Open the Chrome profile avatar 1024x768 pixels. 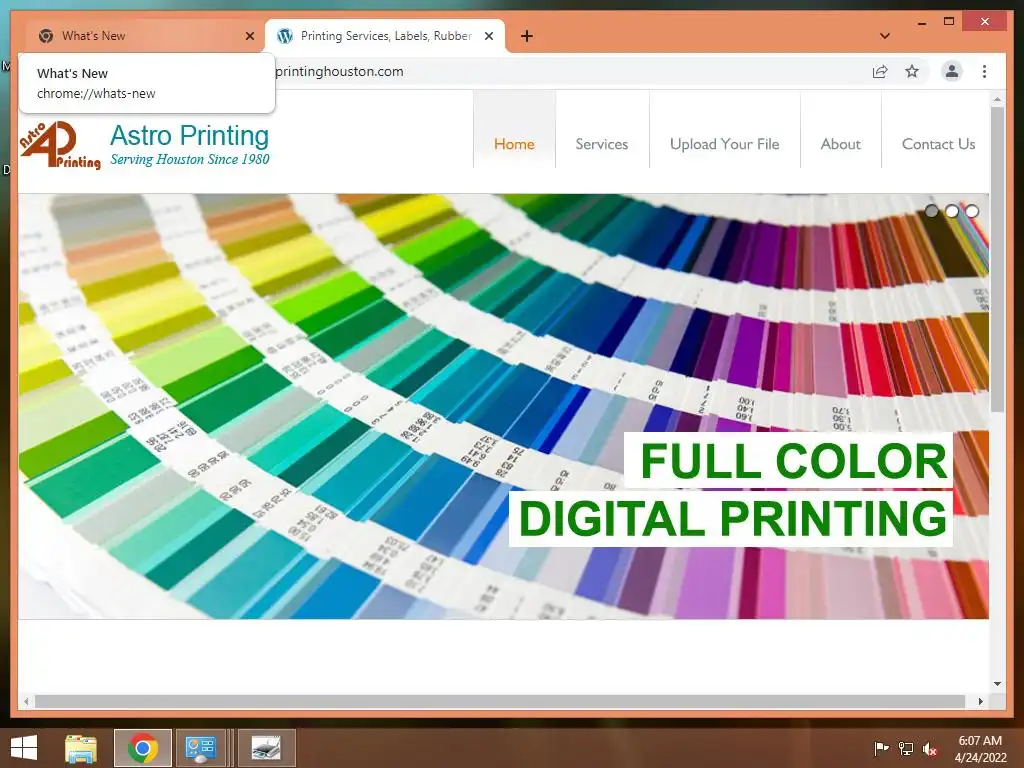coord(952,71)
